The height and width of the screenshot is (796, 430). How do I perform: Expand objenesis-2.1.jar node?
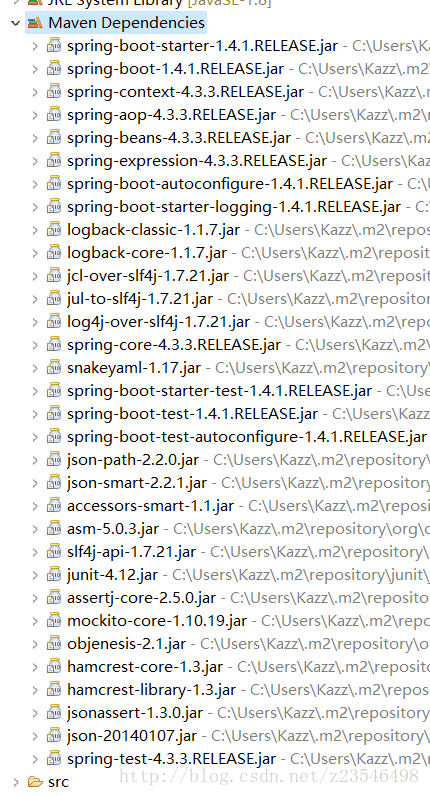(x=35, y=644)
